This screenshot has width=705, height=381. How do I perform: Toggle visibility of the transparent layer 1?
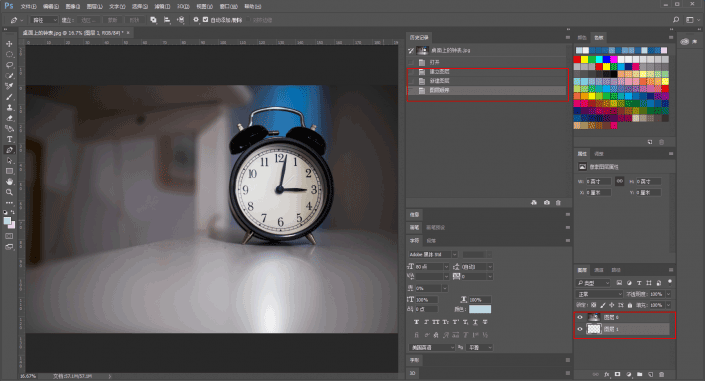click(580, 329)
